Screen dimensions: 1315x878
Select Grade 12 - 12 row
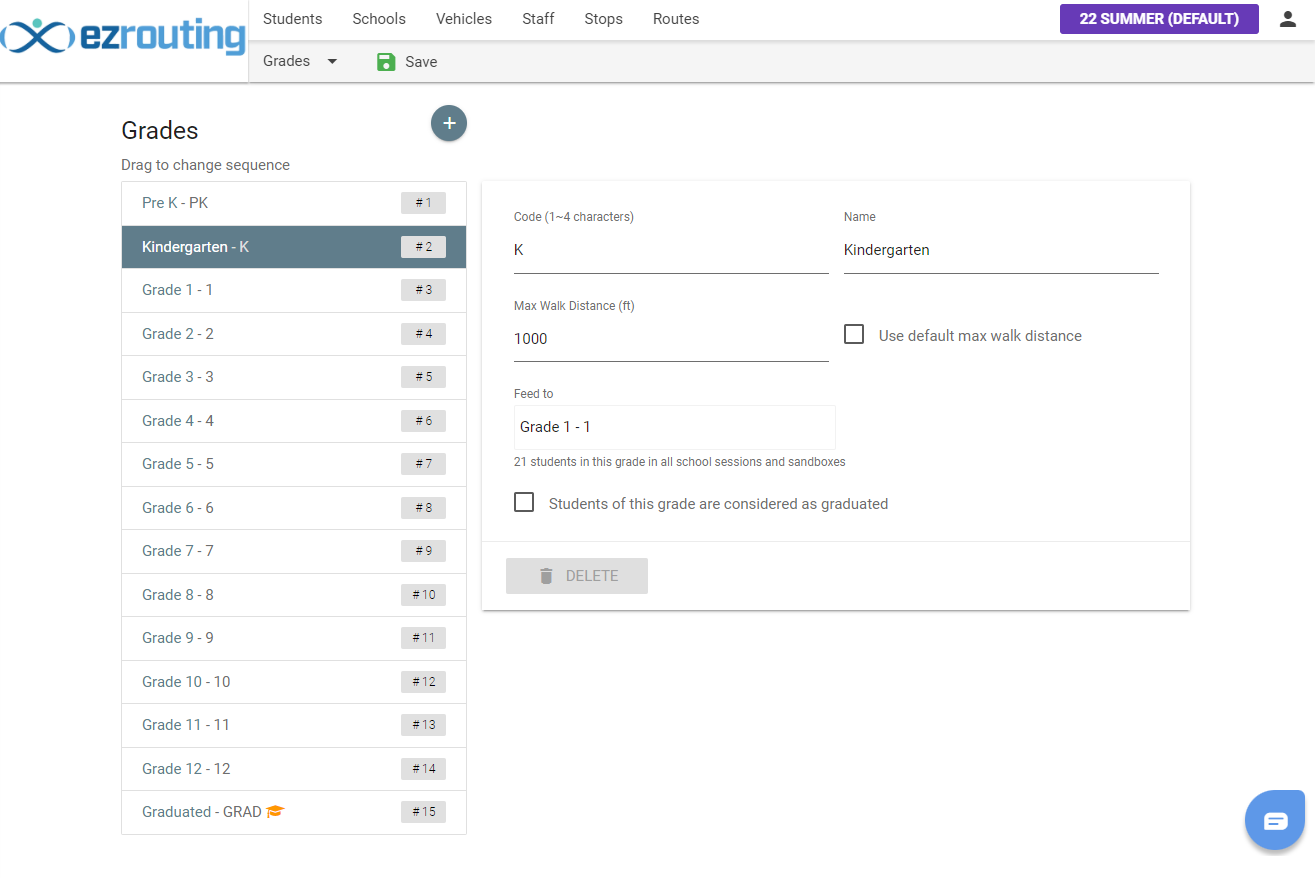click(x=294, y=769)
